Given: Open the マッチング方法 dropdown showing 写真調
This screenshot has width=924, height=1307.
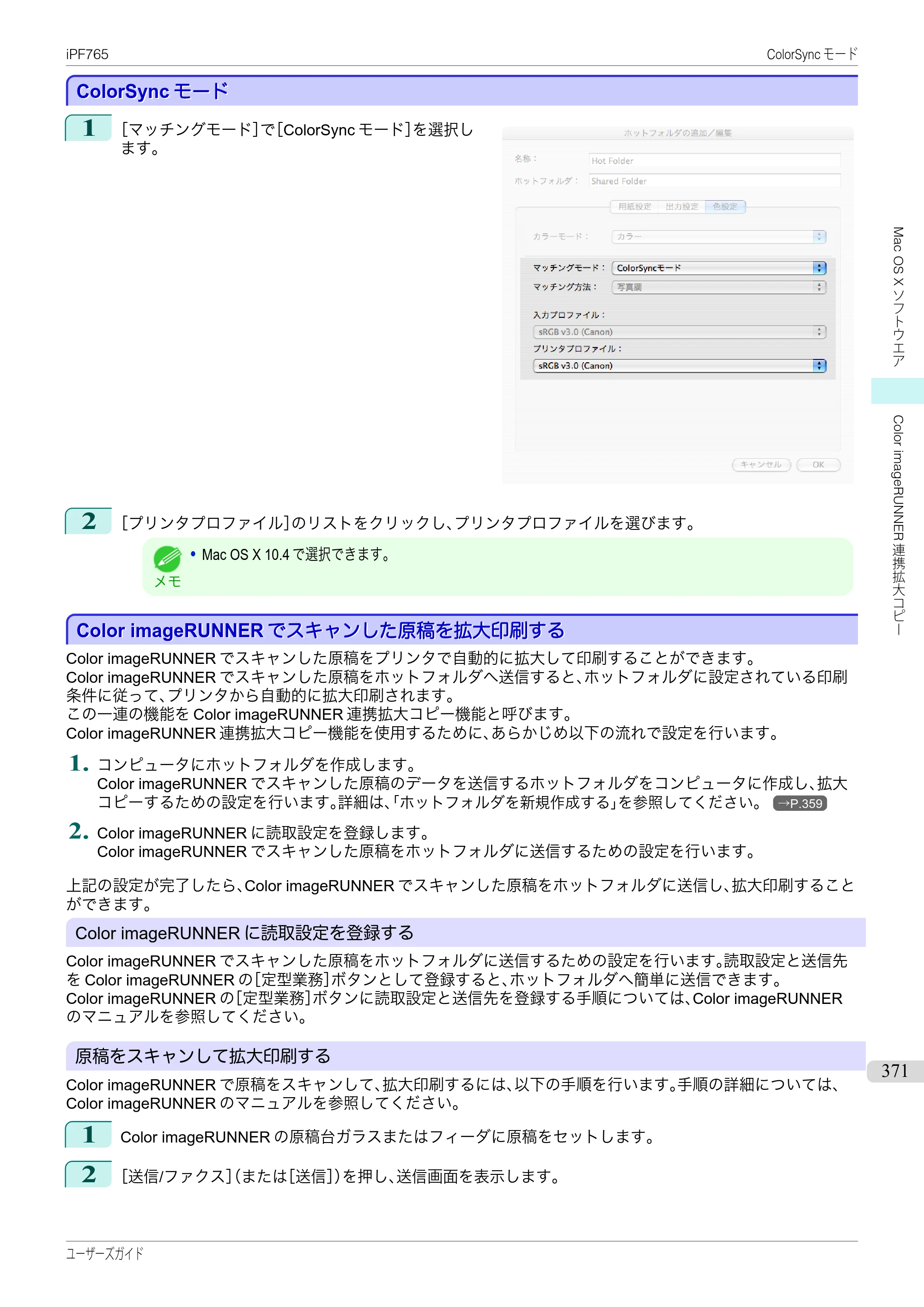Looking at the screenshot, I should (x=719, y=287).
